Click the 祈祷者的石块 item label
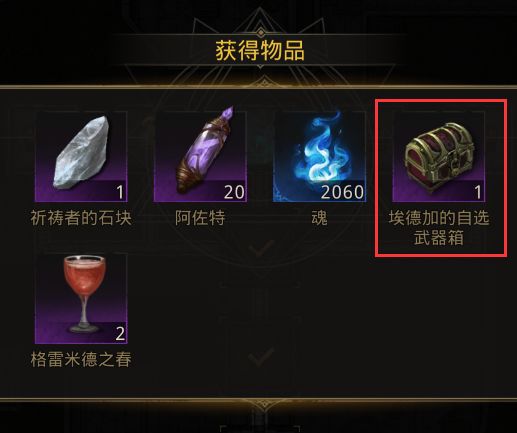 [x=81, y=218]
